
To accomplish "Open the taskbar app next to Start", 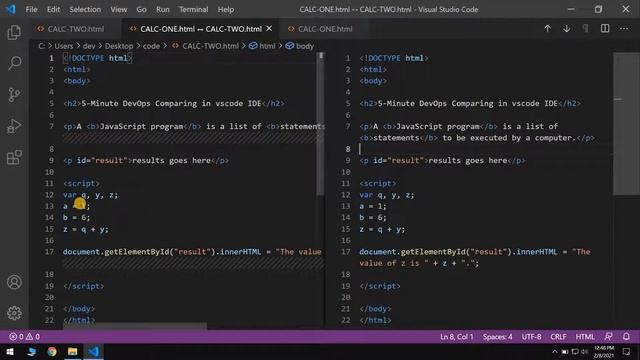I will point(31,351).
